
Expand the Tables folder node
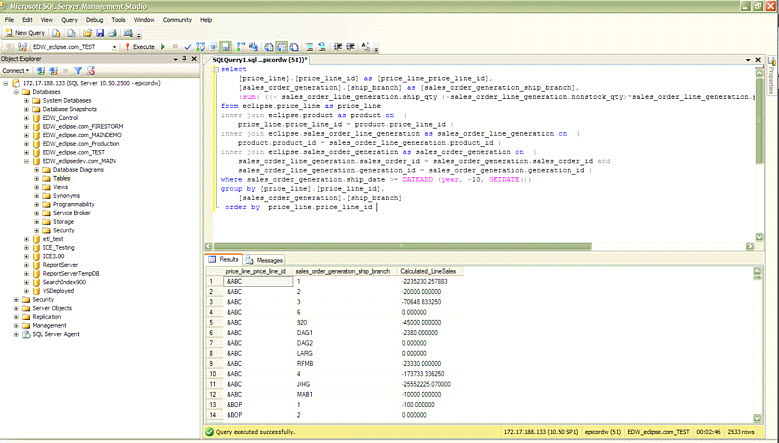tap(36, 178)
